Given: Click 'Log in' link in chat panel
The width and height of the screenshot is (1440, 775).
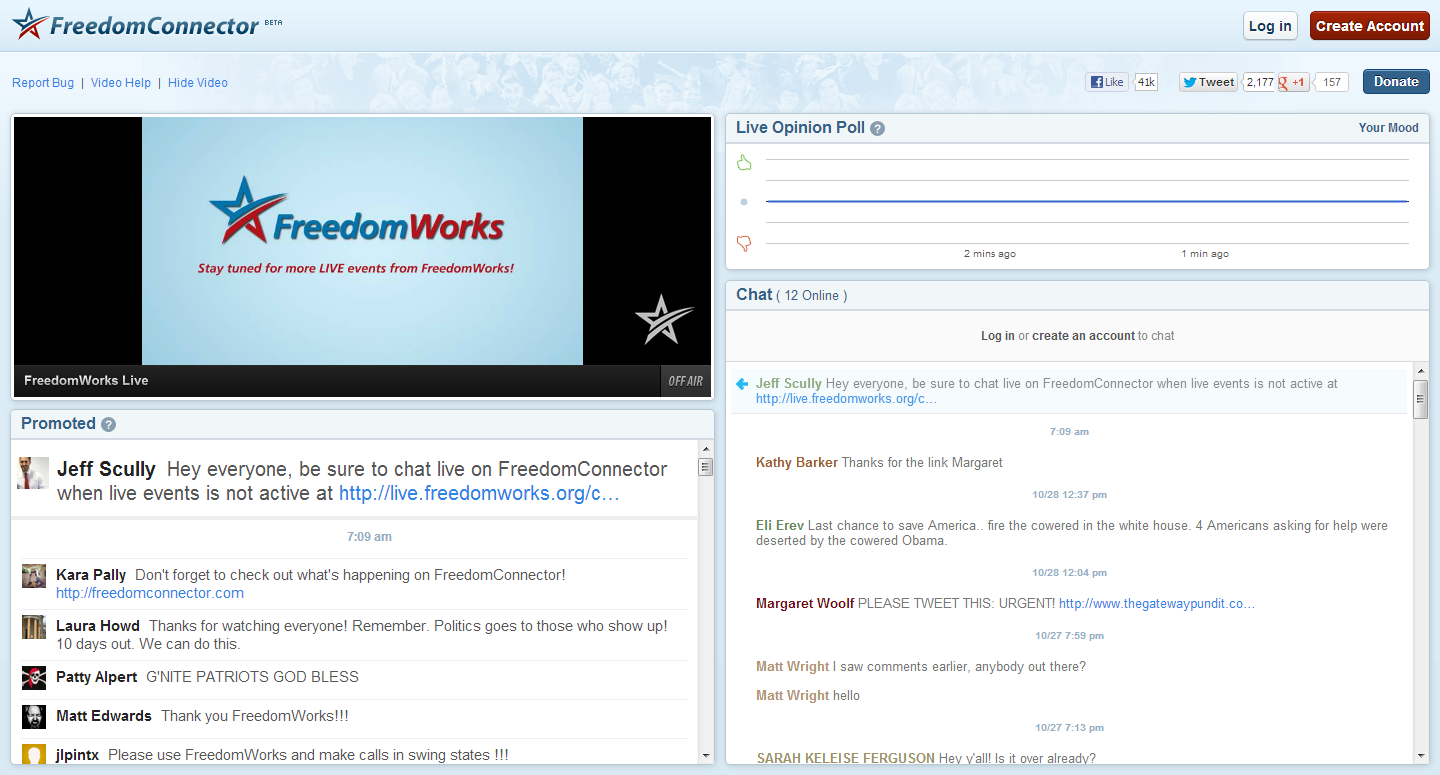Looking at the screenshot, I should coord(998,336).
